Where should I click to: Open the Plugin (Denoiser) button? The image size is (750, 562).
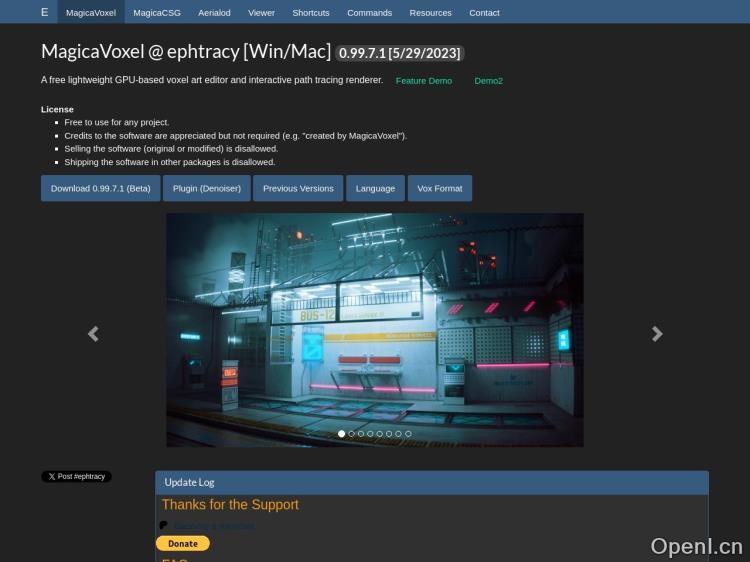(206, 188)
